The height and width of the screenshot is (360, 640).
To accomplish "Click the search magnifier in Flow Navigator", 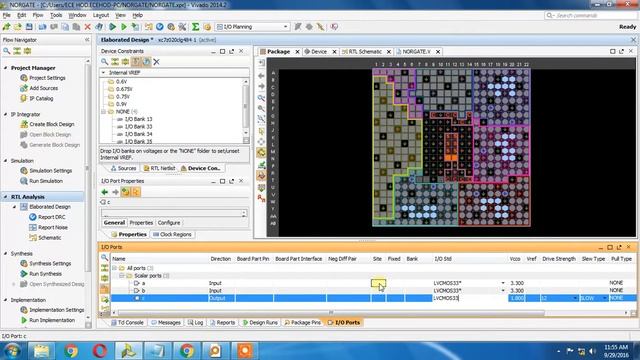I will 7,51.
